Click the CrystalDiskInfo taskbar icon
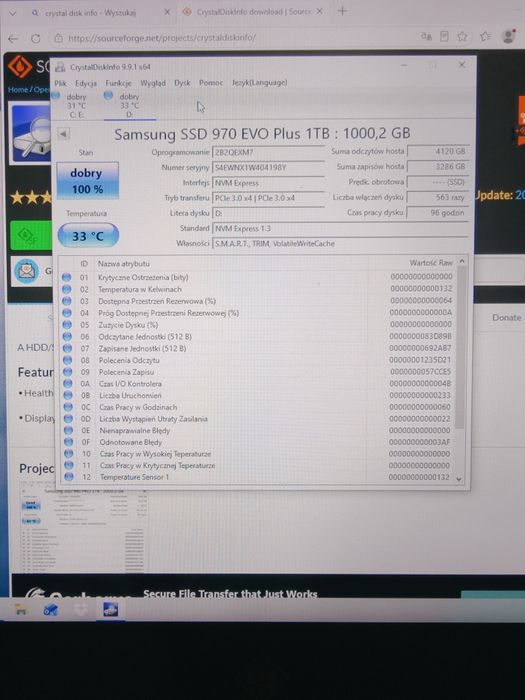The width and height of the screenshot is (525, 700). click(x=110, y=609)
